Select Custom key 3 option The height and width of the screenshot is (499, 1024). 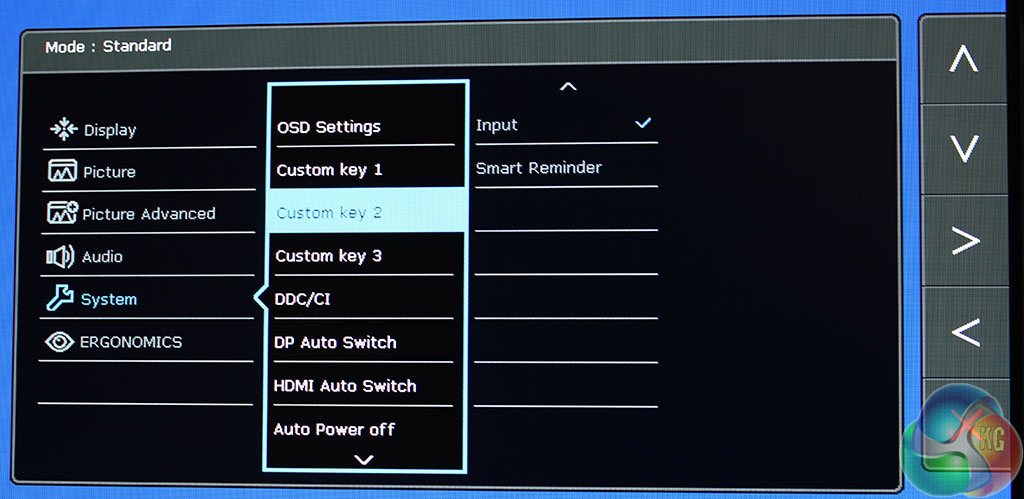point(364,255)
